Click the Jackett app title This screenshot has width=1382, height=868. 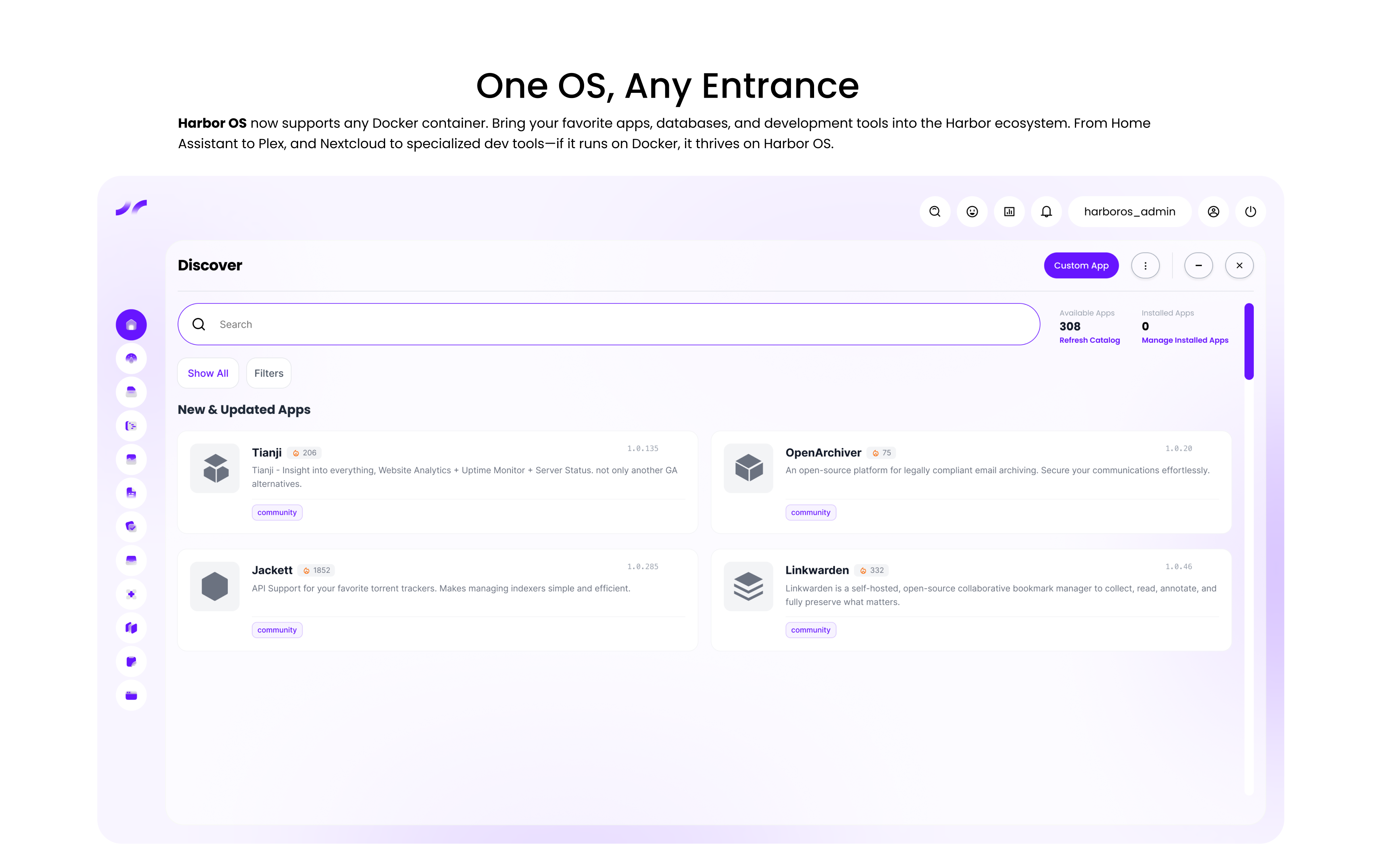(x=272, y=570)
